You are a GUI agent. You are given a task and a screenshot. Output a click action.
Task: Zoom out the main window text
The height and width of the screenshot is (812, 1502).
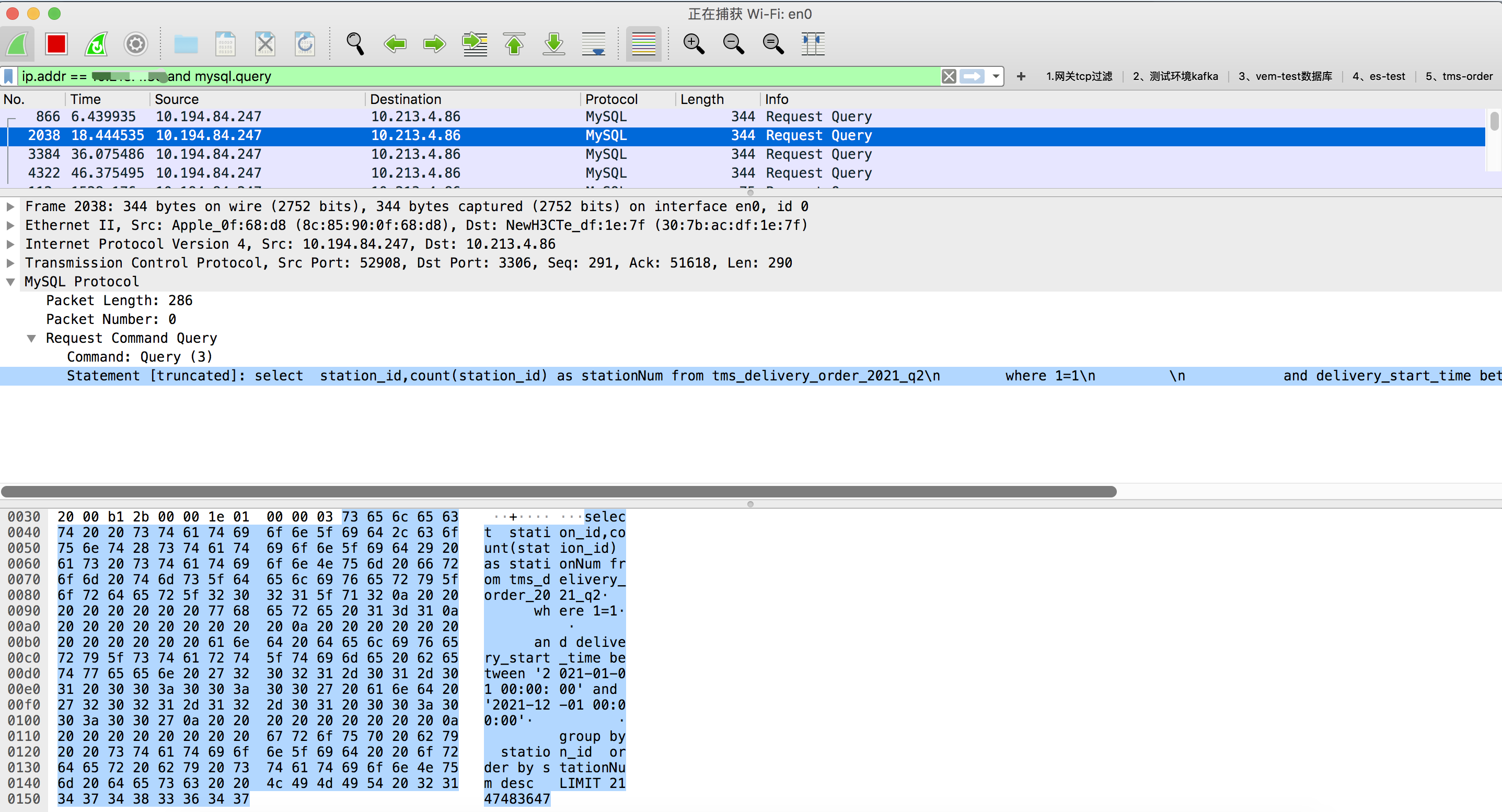point(734,44)
